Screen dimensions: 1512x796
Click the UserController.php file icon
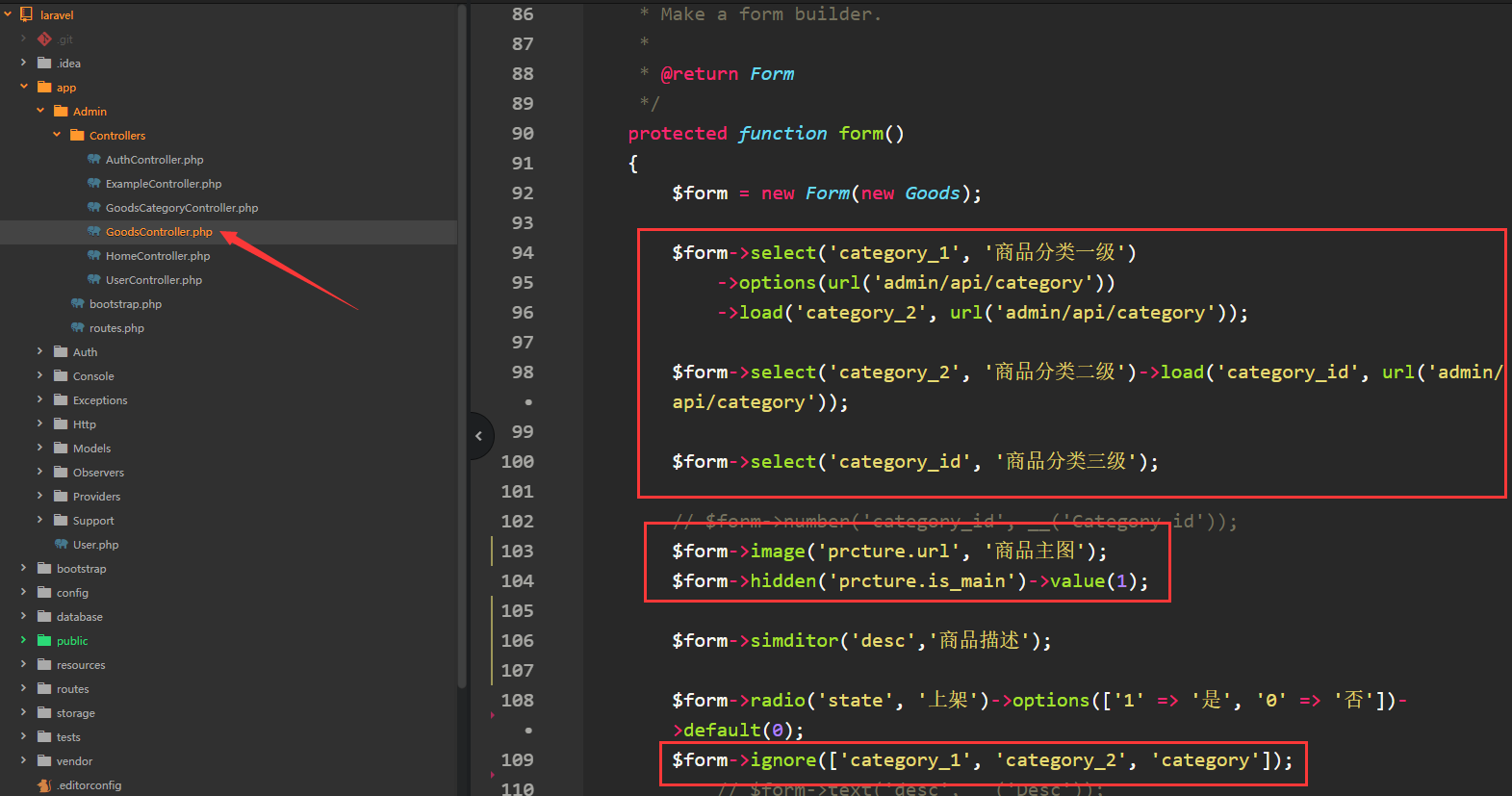coord(93,280)
